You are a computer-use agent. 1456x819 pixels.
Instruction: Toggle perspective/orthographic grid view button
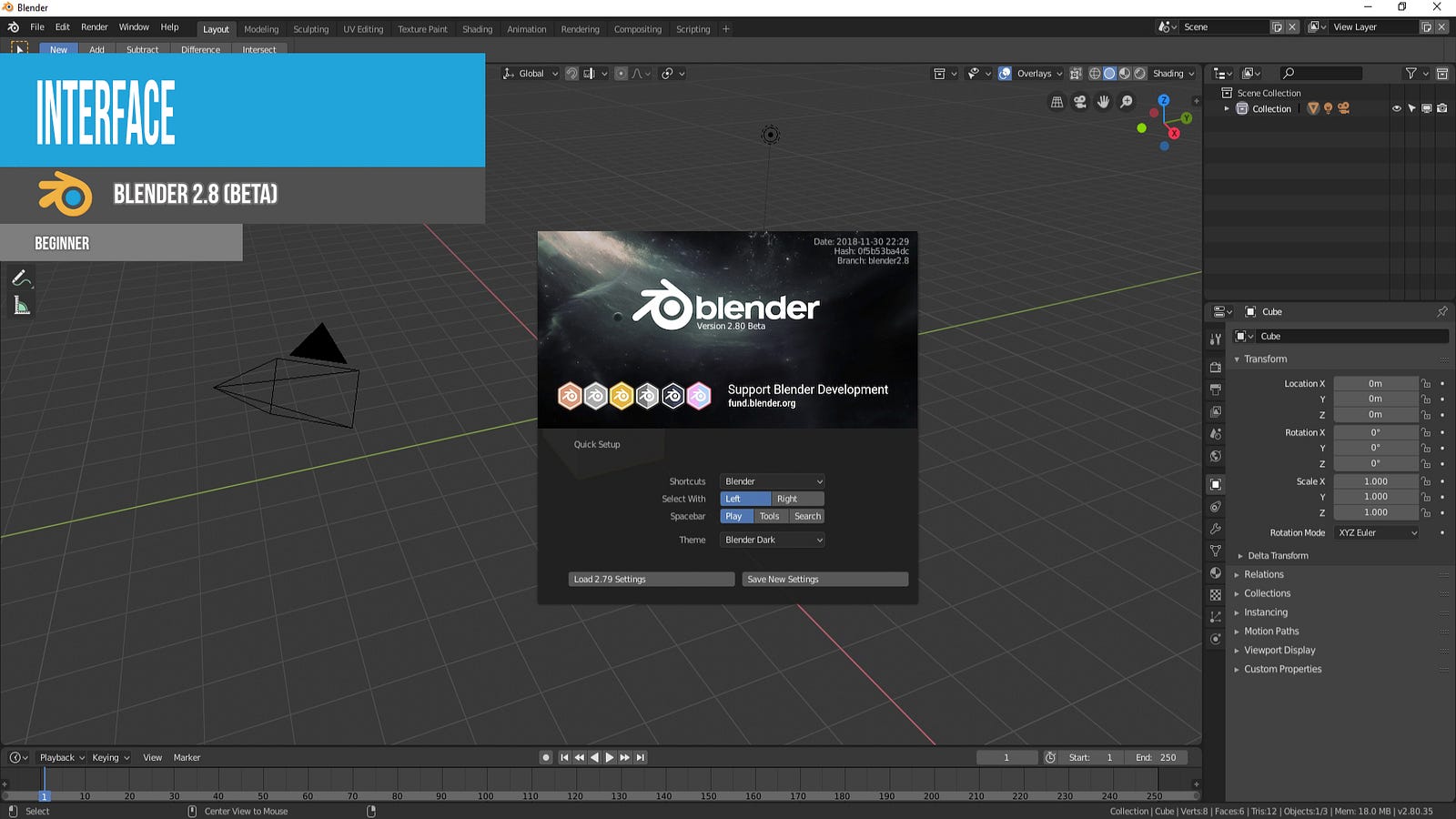click(1057, 102)
